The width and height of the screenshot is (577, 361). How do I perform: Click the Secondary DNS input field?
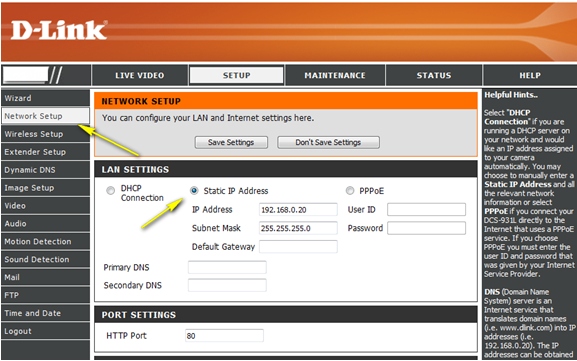click(227, 285)
